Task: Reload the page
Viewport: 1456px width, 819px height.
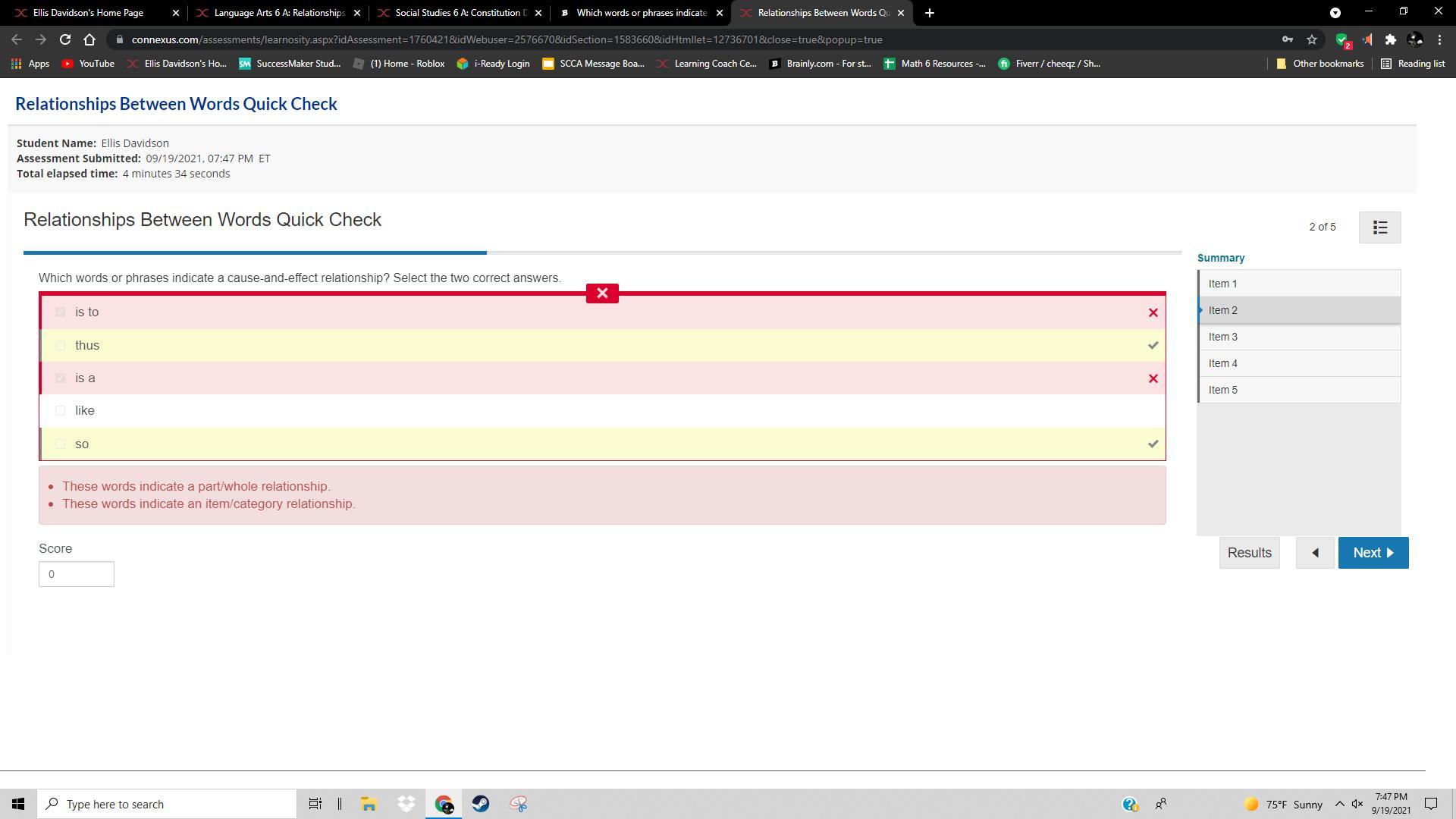Action: coord(65,39)
